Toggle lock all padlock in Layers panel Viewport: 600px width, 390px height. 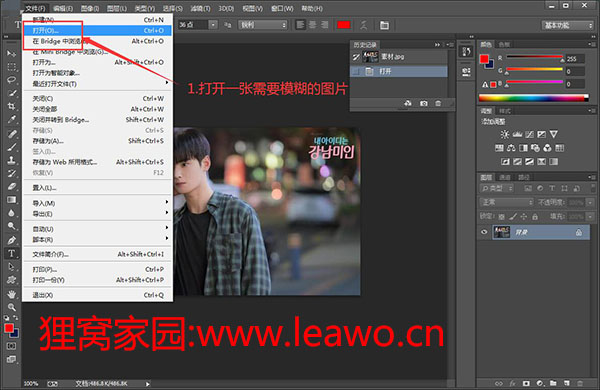pyautogui.click(x=535, y=217)
